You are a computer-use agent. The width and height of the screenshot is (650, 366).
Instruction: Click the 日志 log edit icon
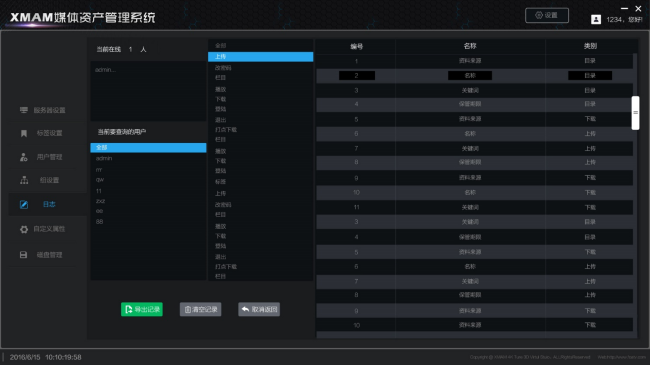24,204
